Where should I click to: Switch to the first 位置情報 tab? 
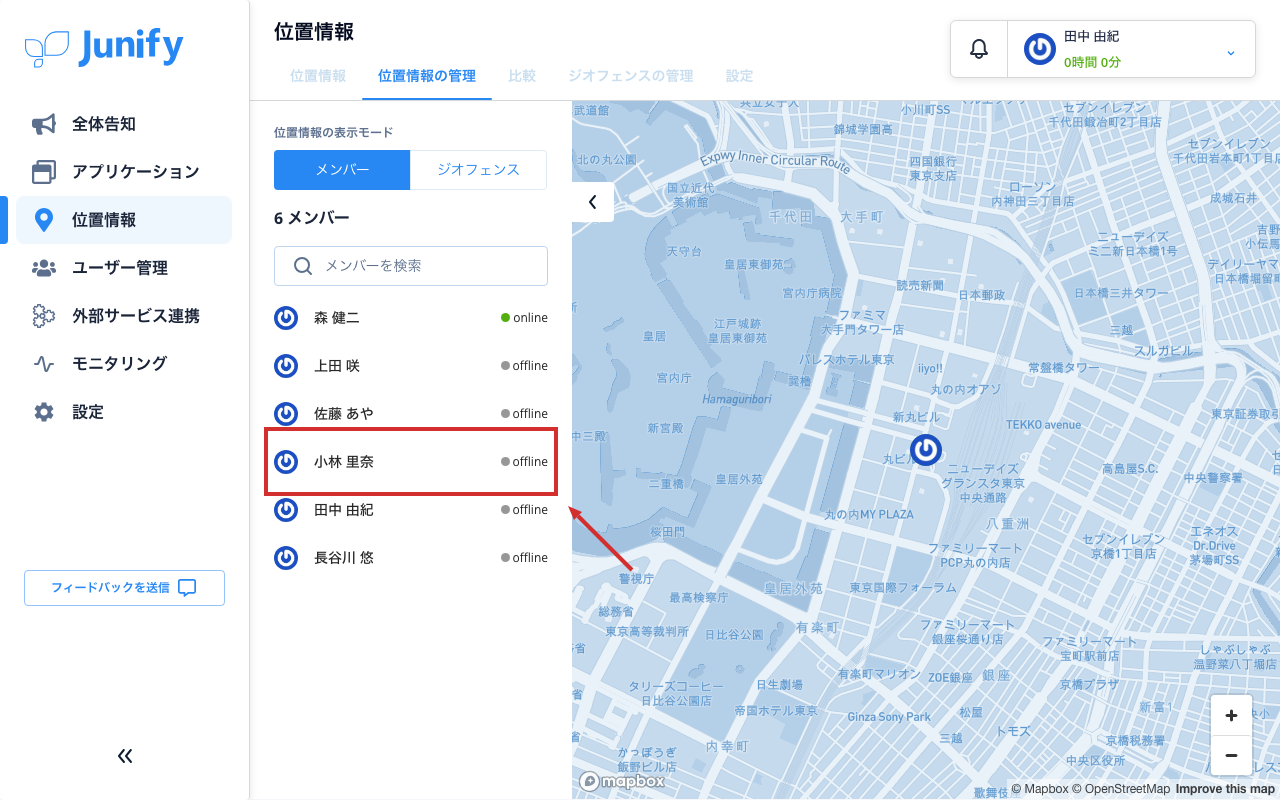(318, 76)
